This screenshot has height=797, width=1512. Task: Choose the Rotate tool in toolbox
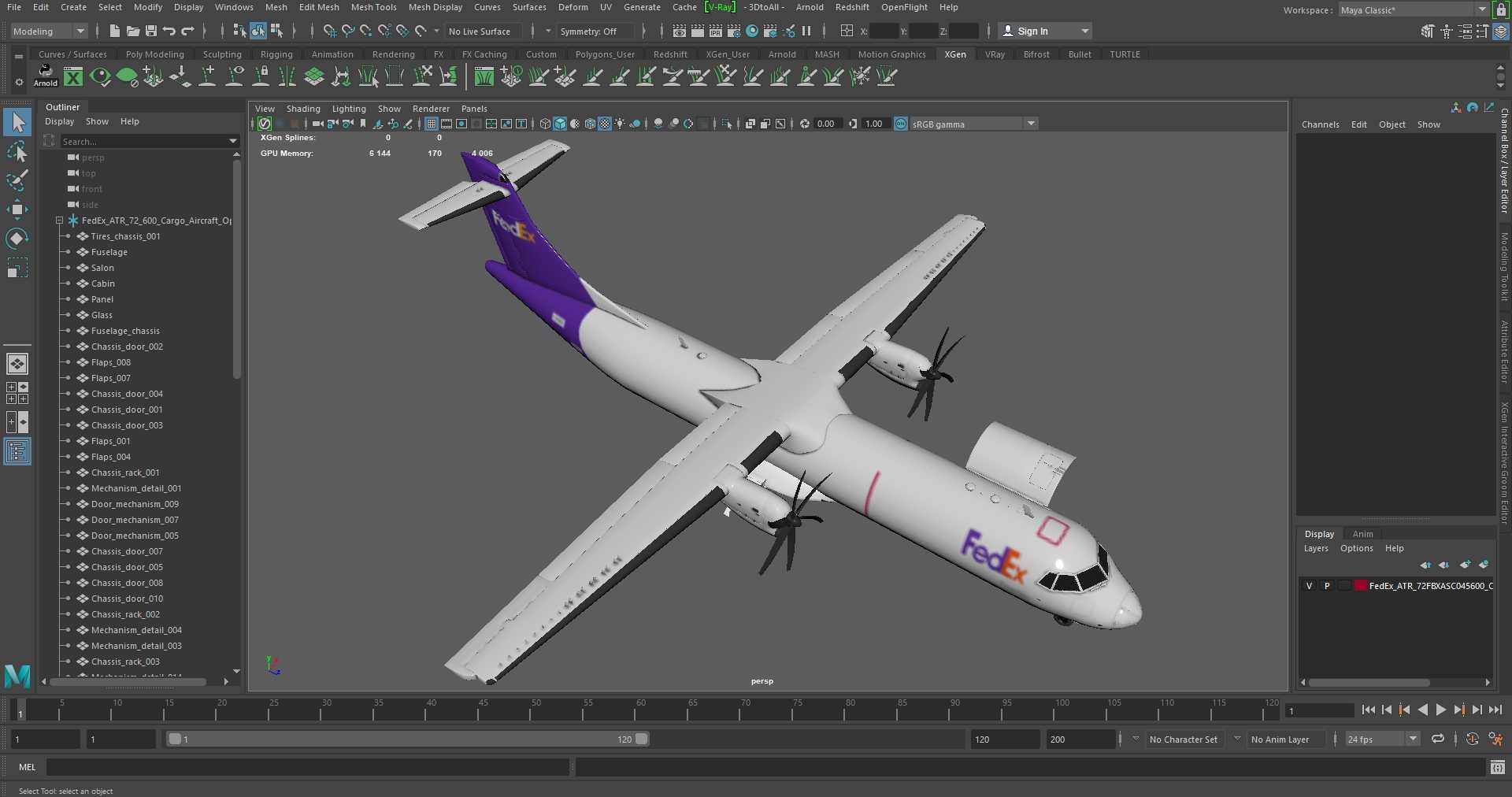point(17,239)
